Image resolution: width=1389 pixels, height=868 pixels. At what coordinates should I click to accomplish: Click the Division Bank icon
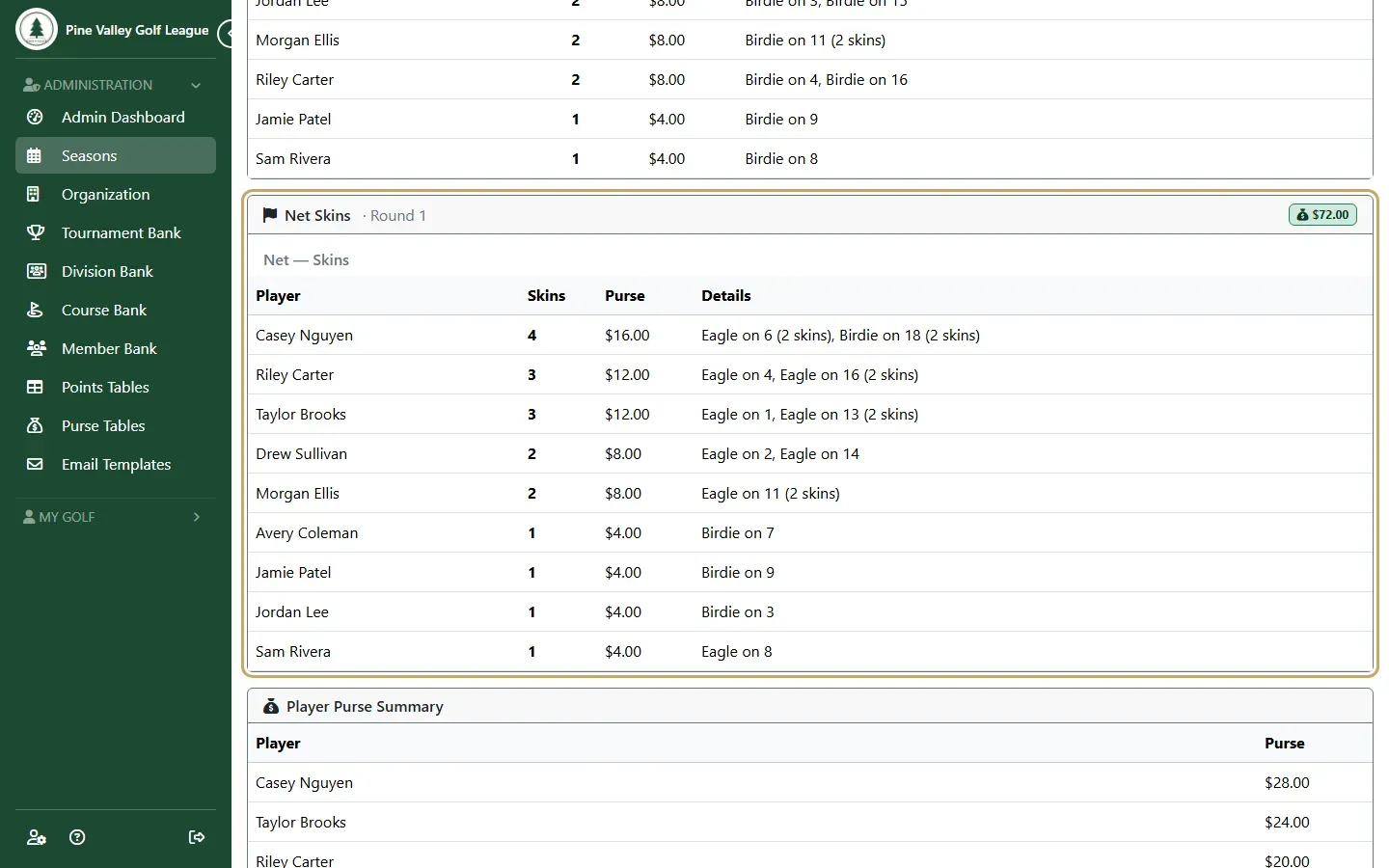coord(36,271)
